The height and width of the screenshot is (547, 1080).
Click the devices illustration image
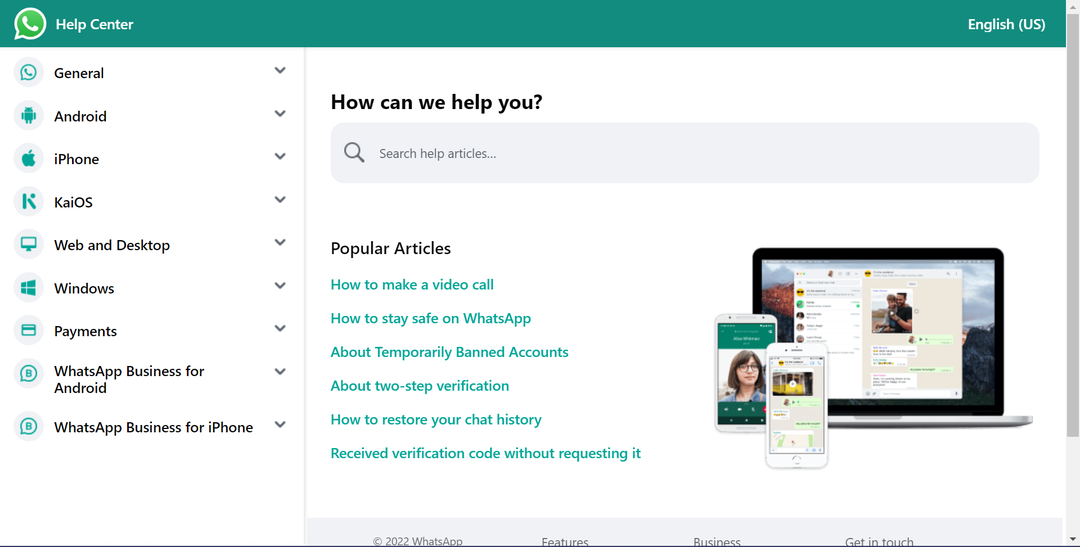click(873, 358)
